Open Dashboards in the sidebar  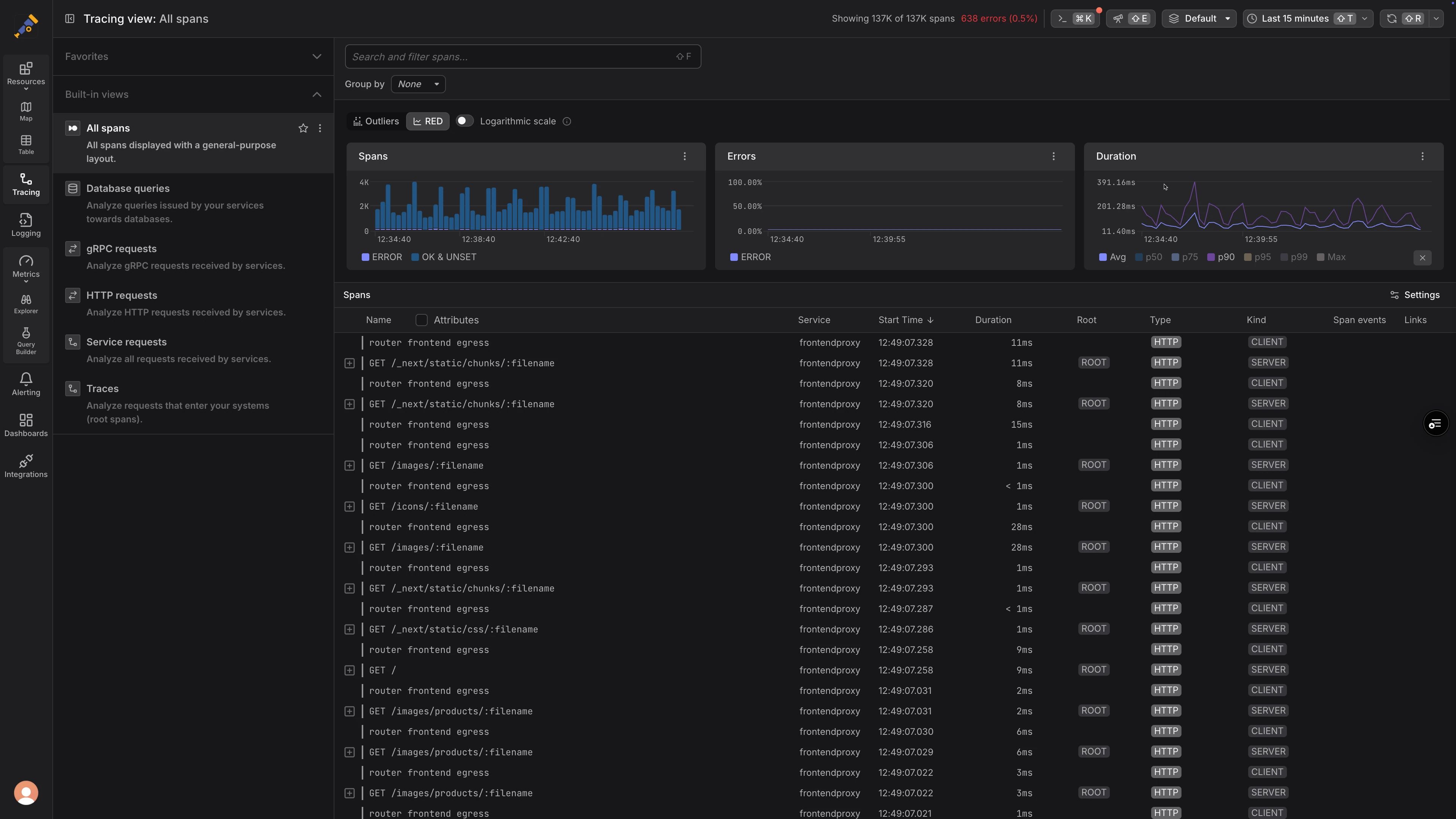coord(25,425)
